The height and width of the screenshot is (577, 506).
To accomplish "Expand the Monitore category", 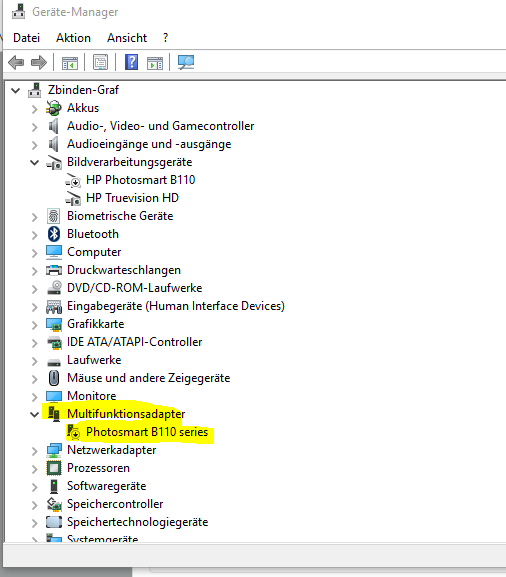I will pos(35,397).
